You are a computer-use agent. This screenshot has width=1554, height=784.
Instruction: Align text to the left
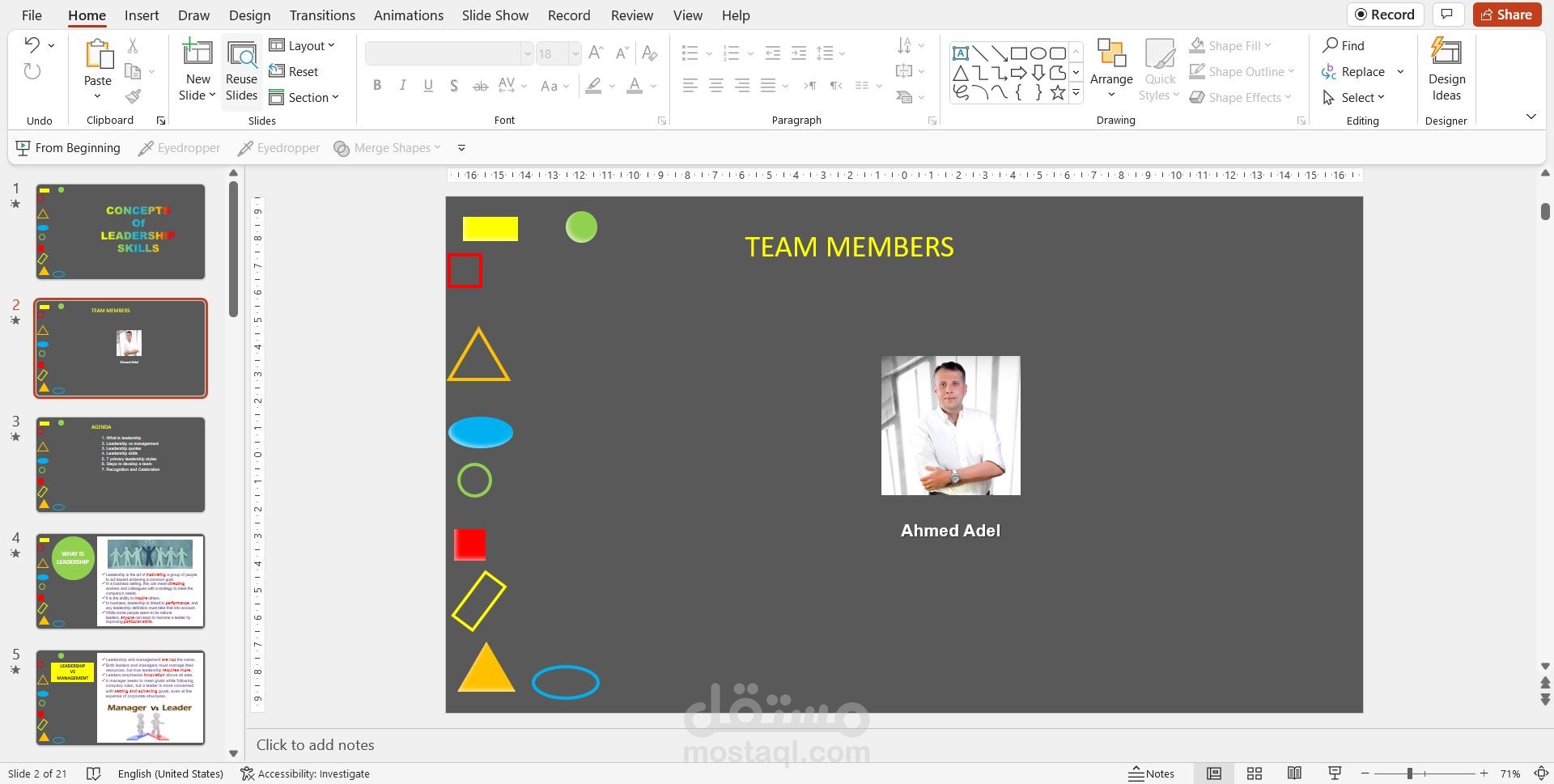(x=690, y=86)
